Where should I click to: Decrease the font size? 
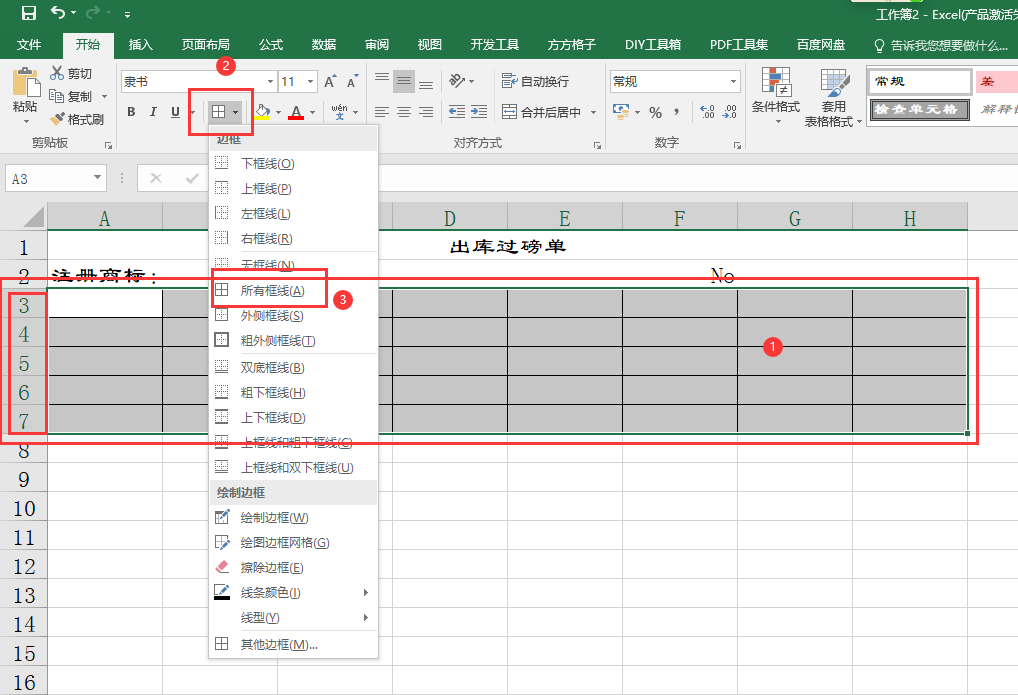[353, 82]
